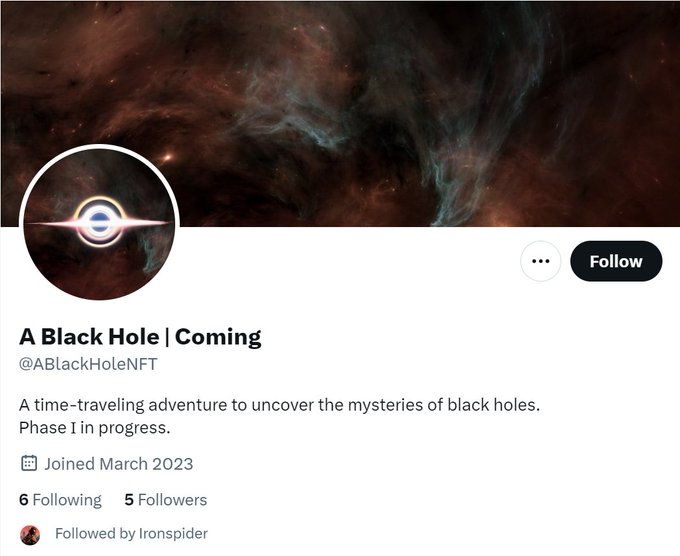This screenshot has height=556, width=680.
Task: Open the black hole profile picture
Action: click(x=99, y=223)
